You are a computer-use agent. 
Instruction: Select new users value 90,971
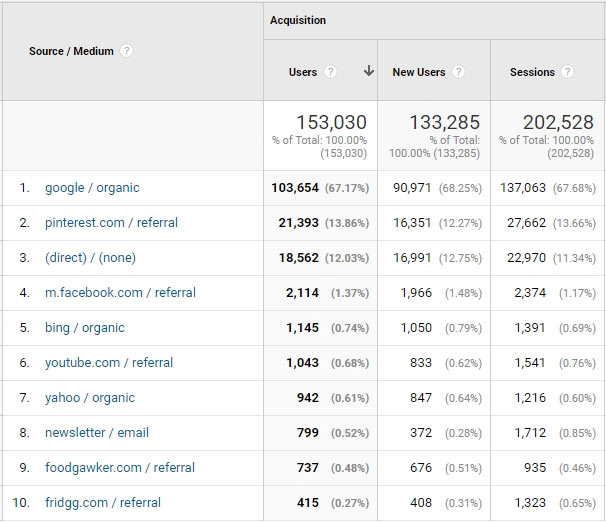(x=412, y=188)
